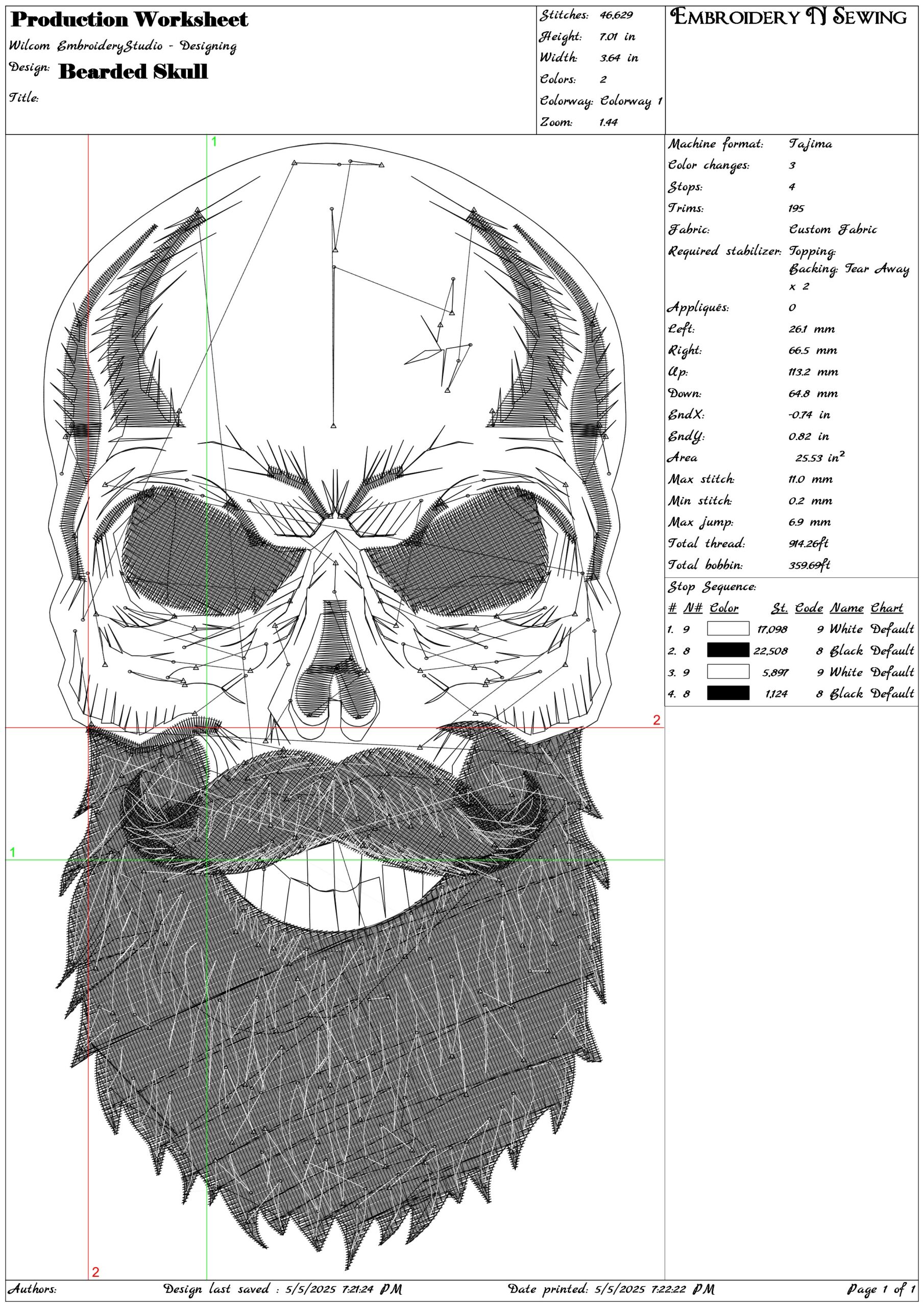Click the 'Stop Sequence:' heading
Screen dimensions: 924x1307
[712, 586]
